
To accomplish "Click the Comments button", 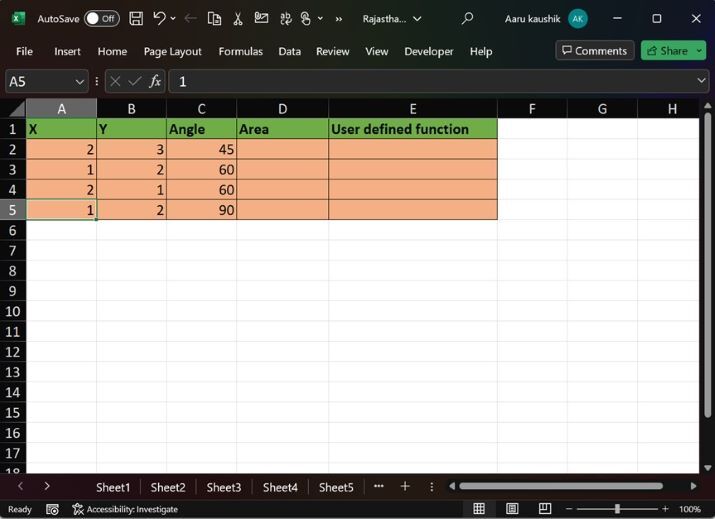I will [x=595, y=51].
